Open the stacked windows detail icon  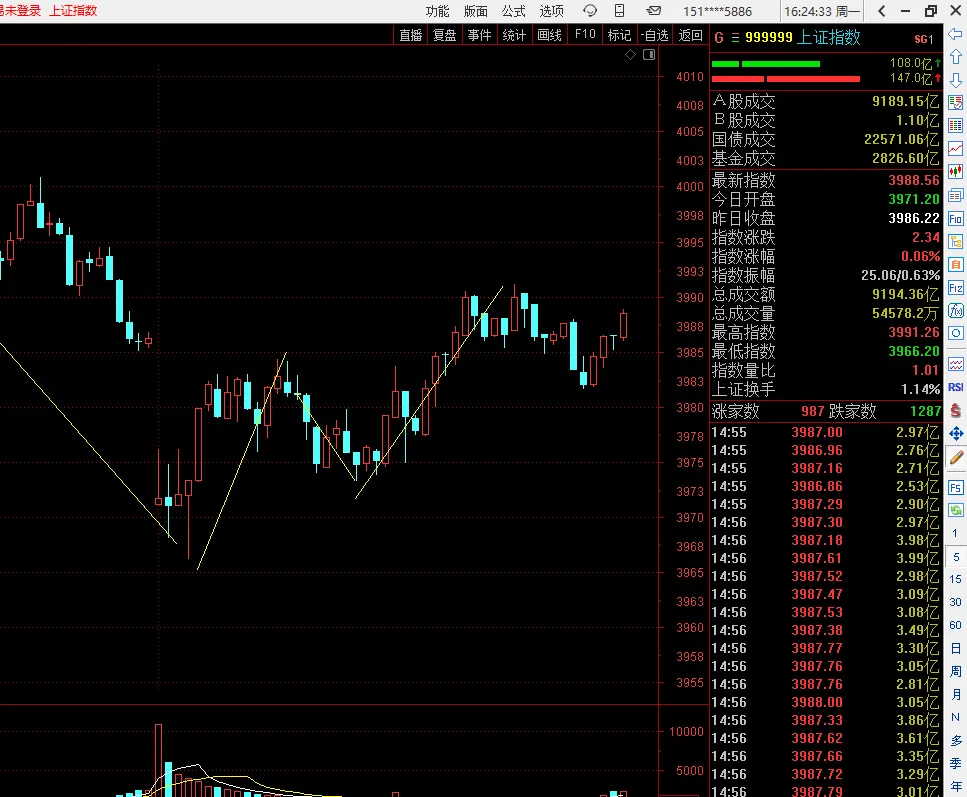click(x=956, y=196)
